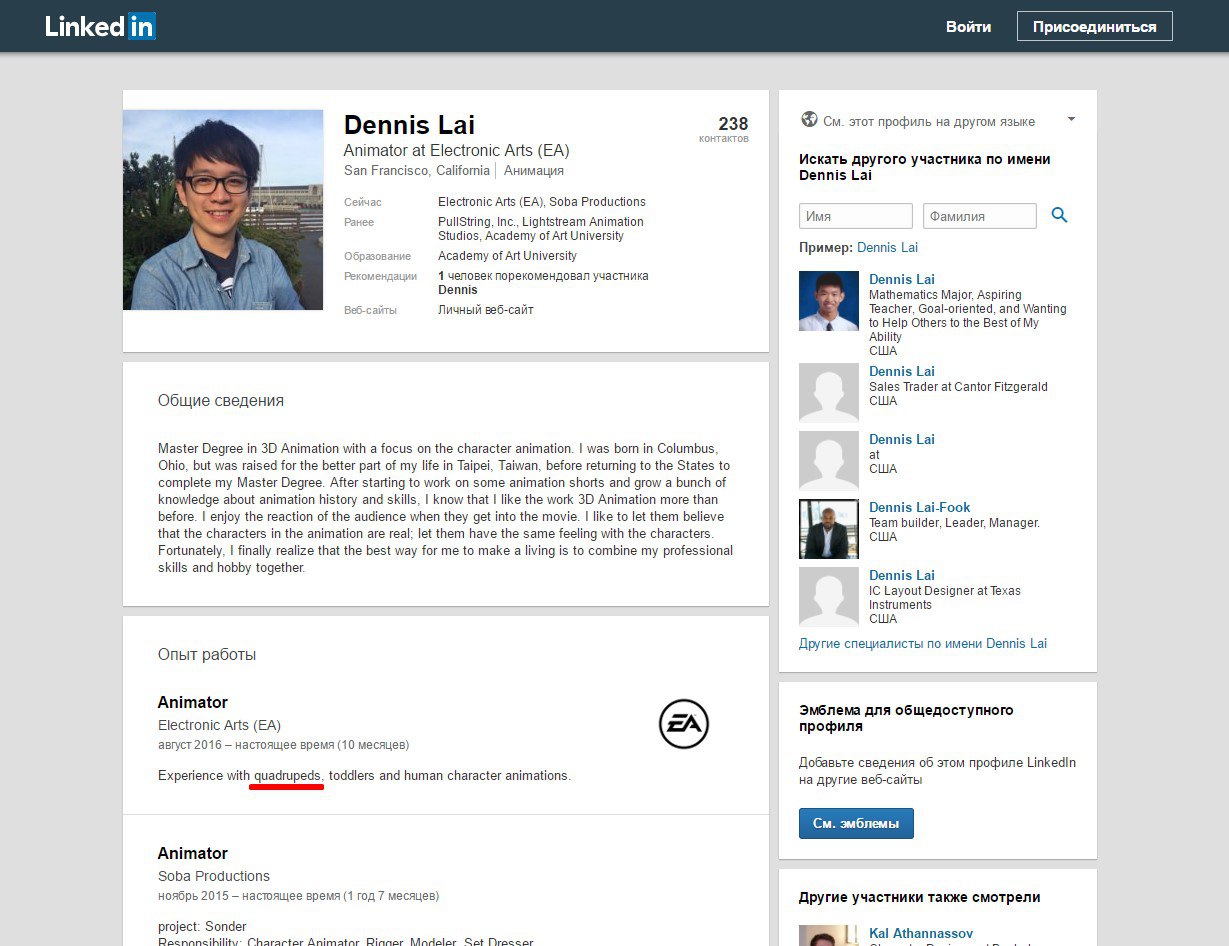Viewport: 1229px width, 946px height.
Task: Click the LinkedIn logo in header
Action: [100, 27]
